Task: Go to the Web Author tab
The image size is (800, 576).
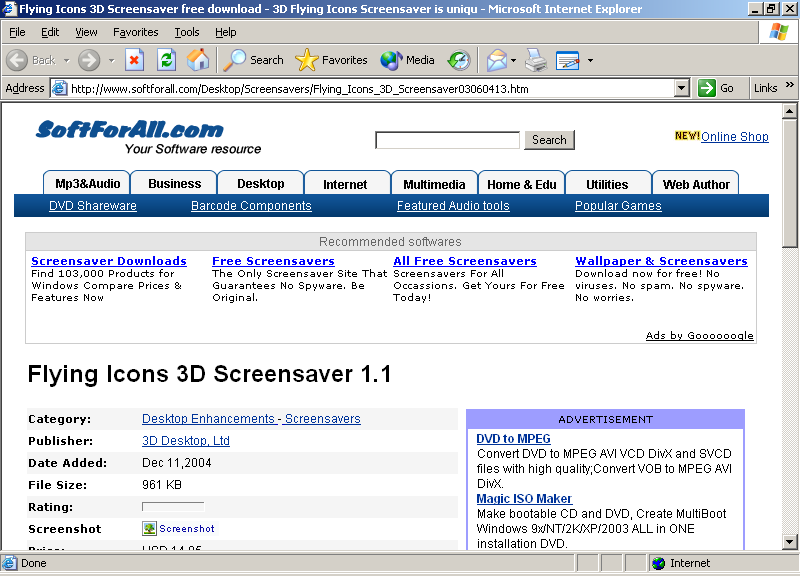Action: (x=695, y=183)
